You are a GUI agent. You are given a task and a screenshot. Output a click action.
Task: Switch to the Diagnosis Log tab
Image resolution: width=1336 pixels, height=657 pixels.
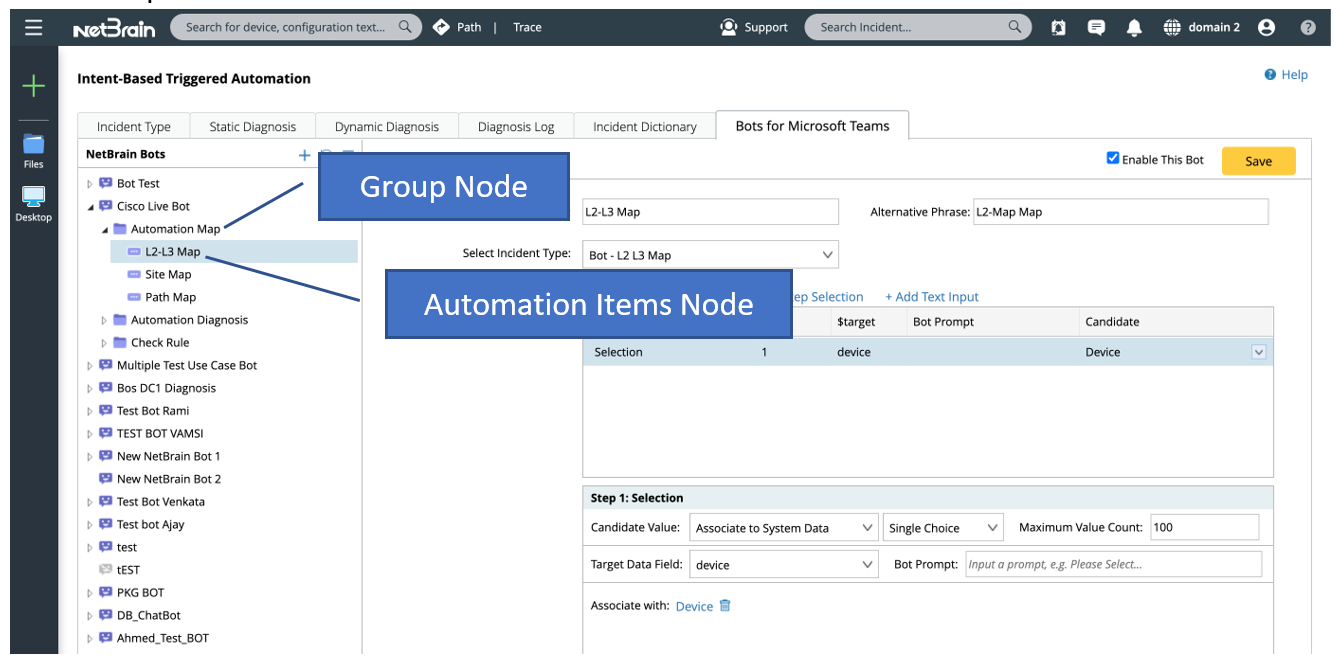pyautogui.click(x=516, y=127)
